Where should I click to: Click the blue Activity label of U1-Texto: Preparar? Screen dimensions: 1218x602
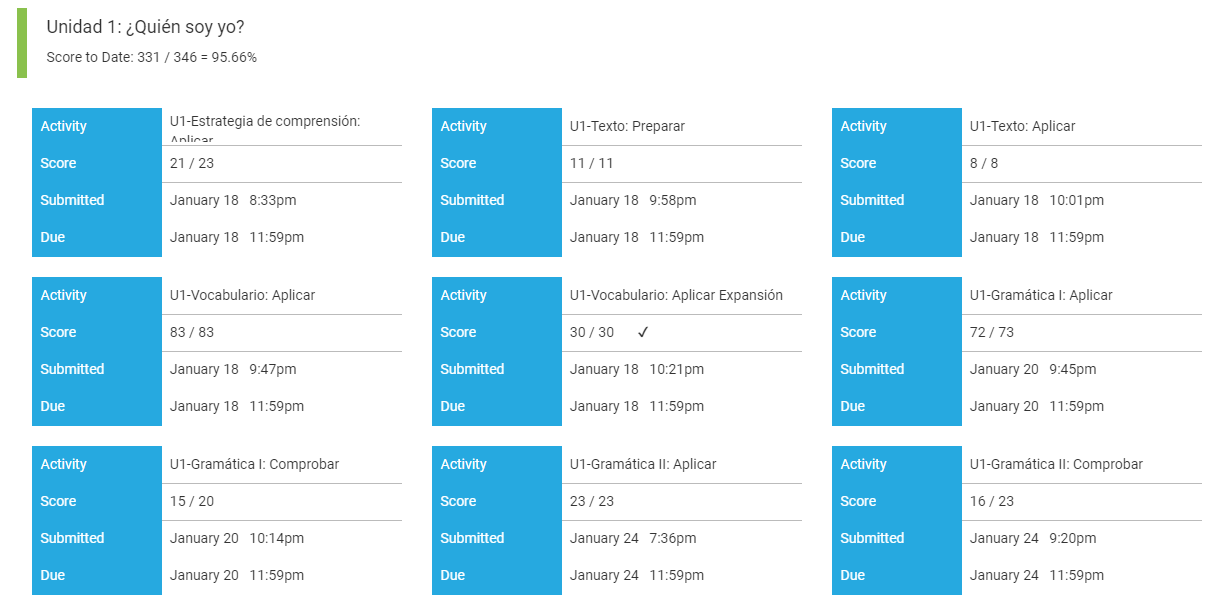coord(497,126)
